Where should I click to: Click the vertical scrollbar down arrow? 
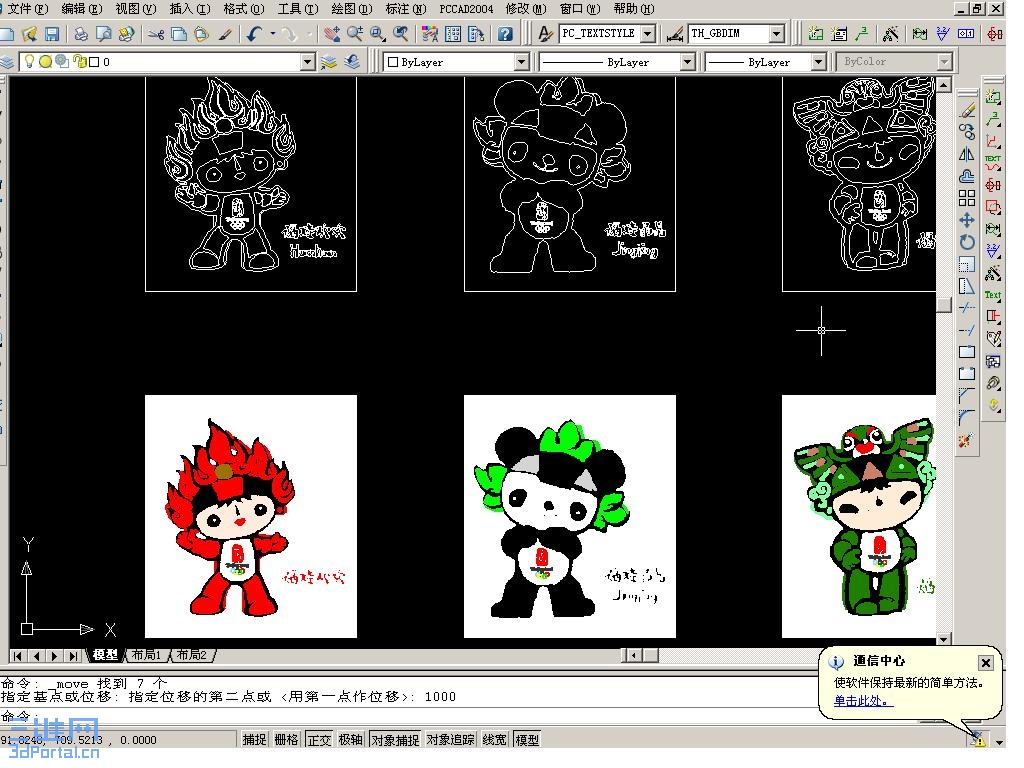944,639
